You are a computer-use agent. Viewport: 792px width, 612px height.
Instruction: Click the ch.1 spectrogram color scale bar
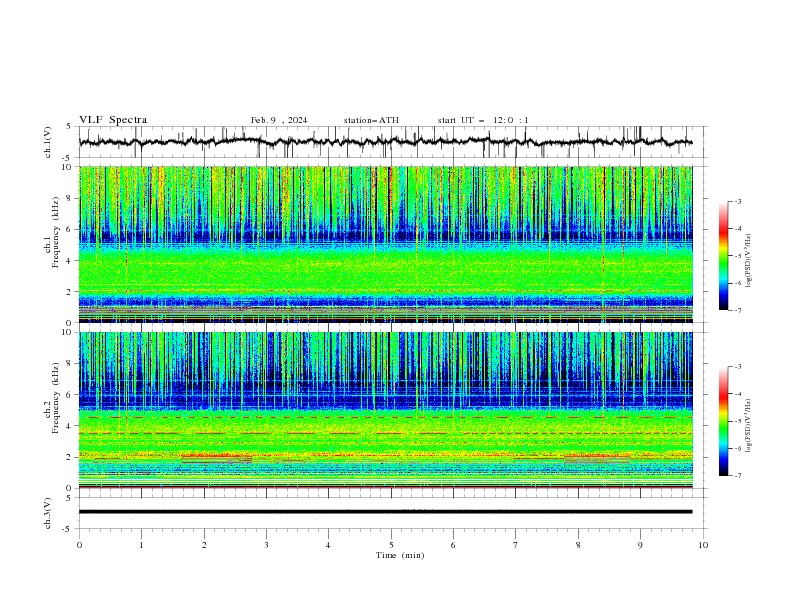point(723,256)
